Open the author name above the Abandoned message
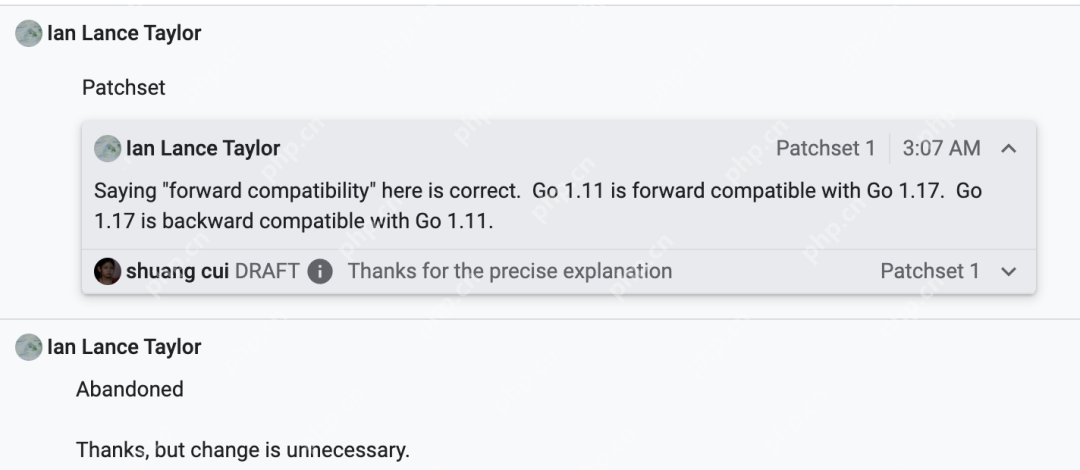The height and width of the screenshot is (470, 1080). (124, 347)
